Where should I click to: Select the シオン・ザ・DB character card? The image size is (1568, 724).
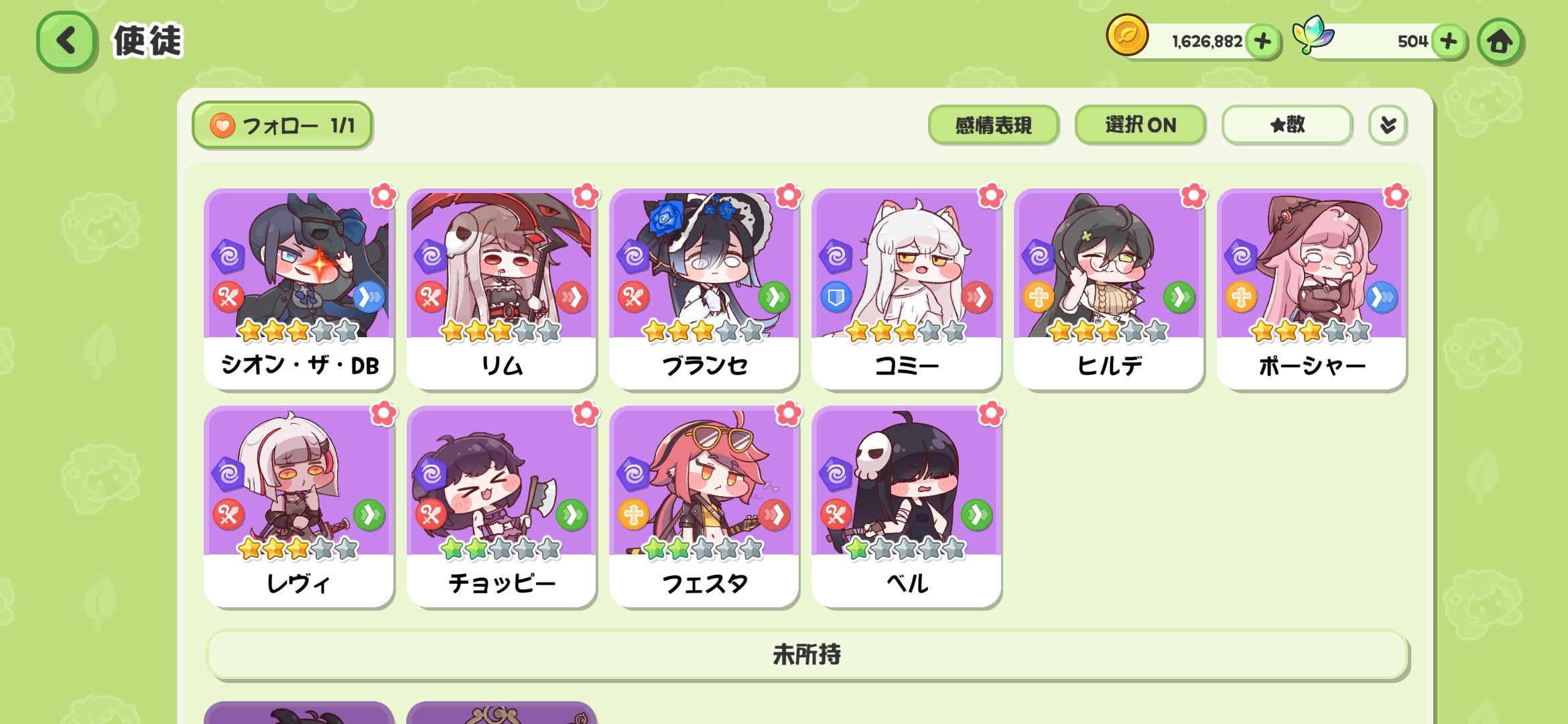tap(299, 289)
